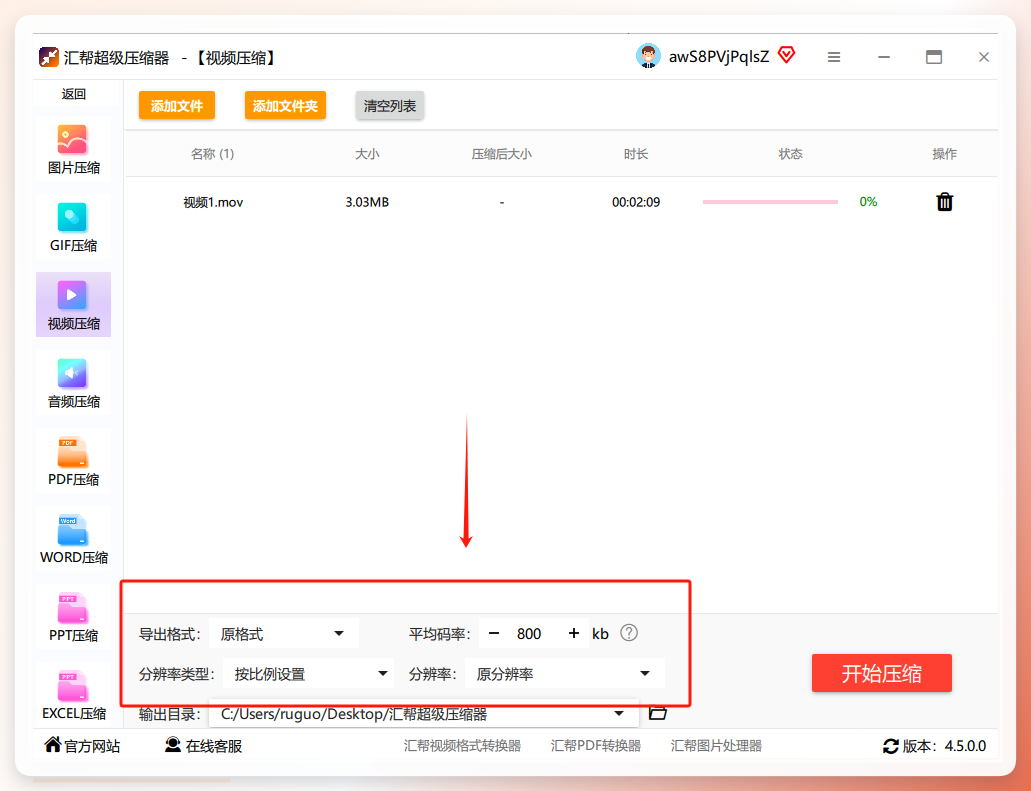This screenshot has height=791, width=1031.
Task: Click the 添加文件 button
Action: [x=177, y=106]
